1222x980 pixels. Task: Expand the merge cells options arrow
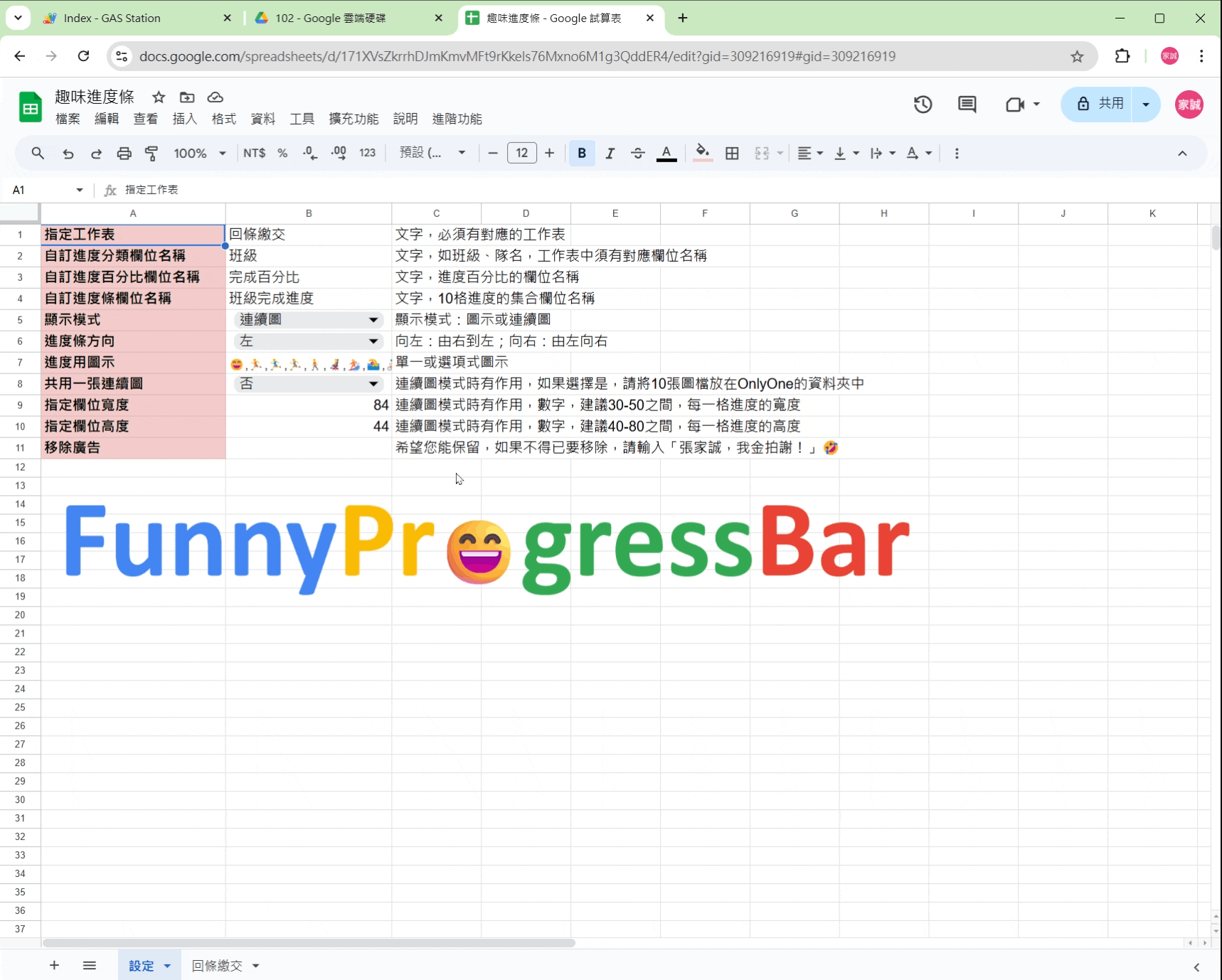tap(780, 153)
